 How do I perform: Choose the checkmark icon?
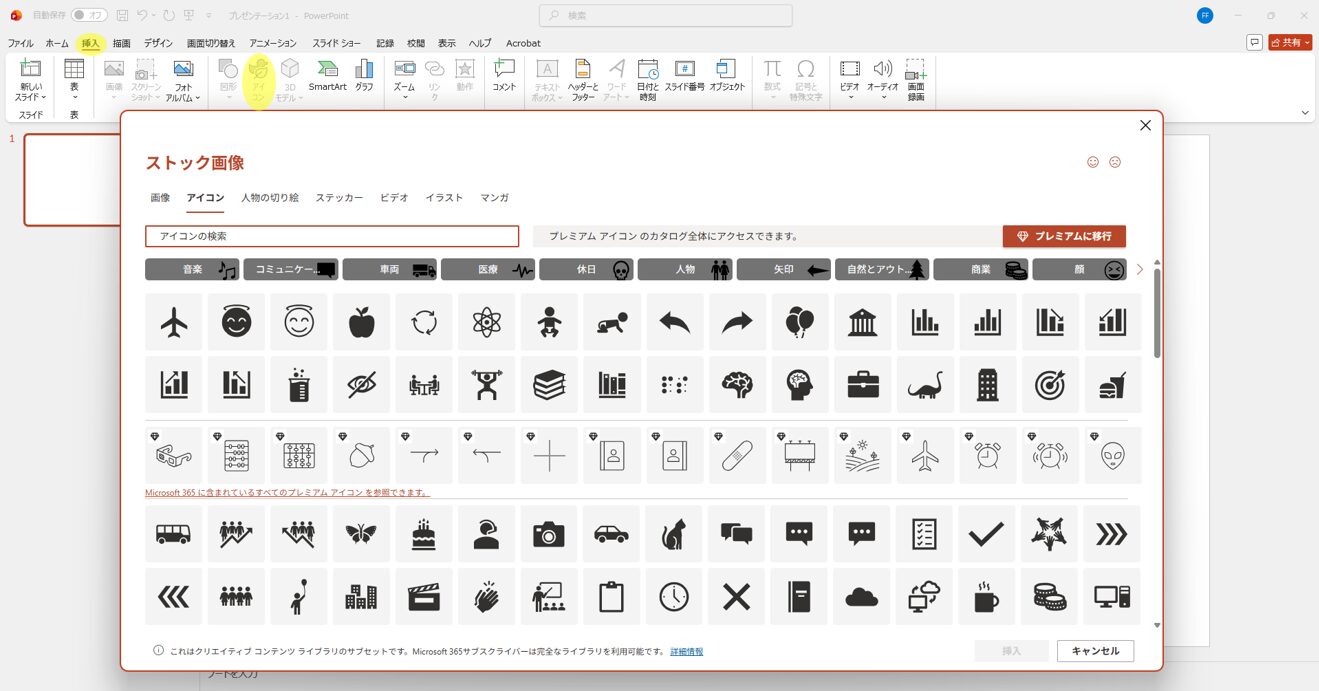coord(986,534)
